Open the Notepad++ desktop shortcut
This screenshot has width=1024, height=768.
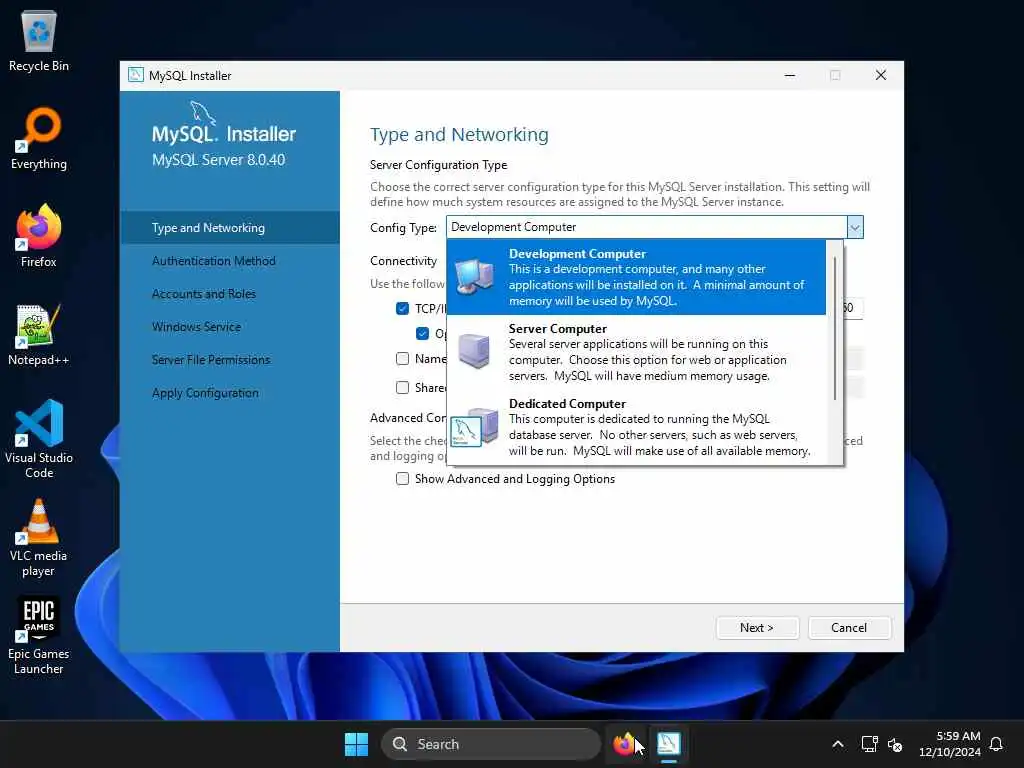pos(39,334)
